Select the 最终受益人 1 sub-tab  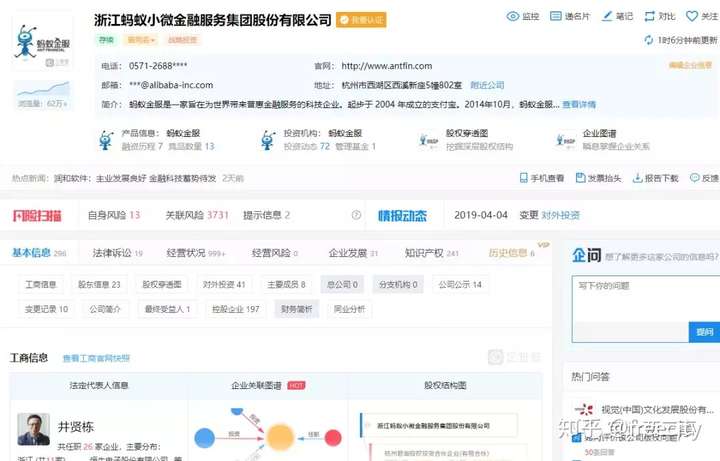(168, 309)
